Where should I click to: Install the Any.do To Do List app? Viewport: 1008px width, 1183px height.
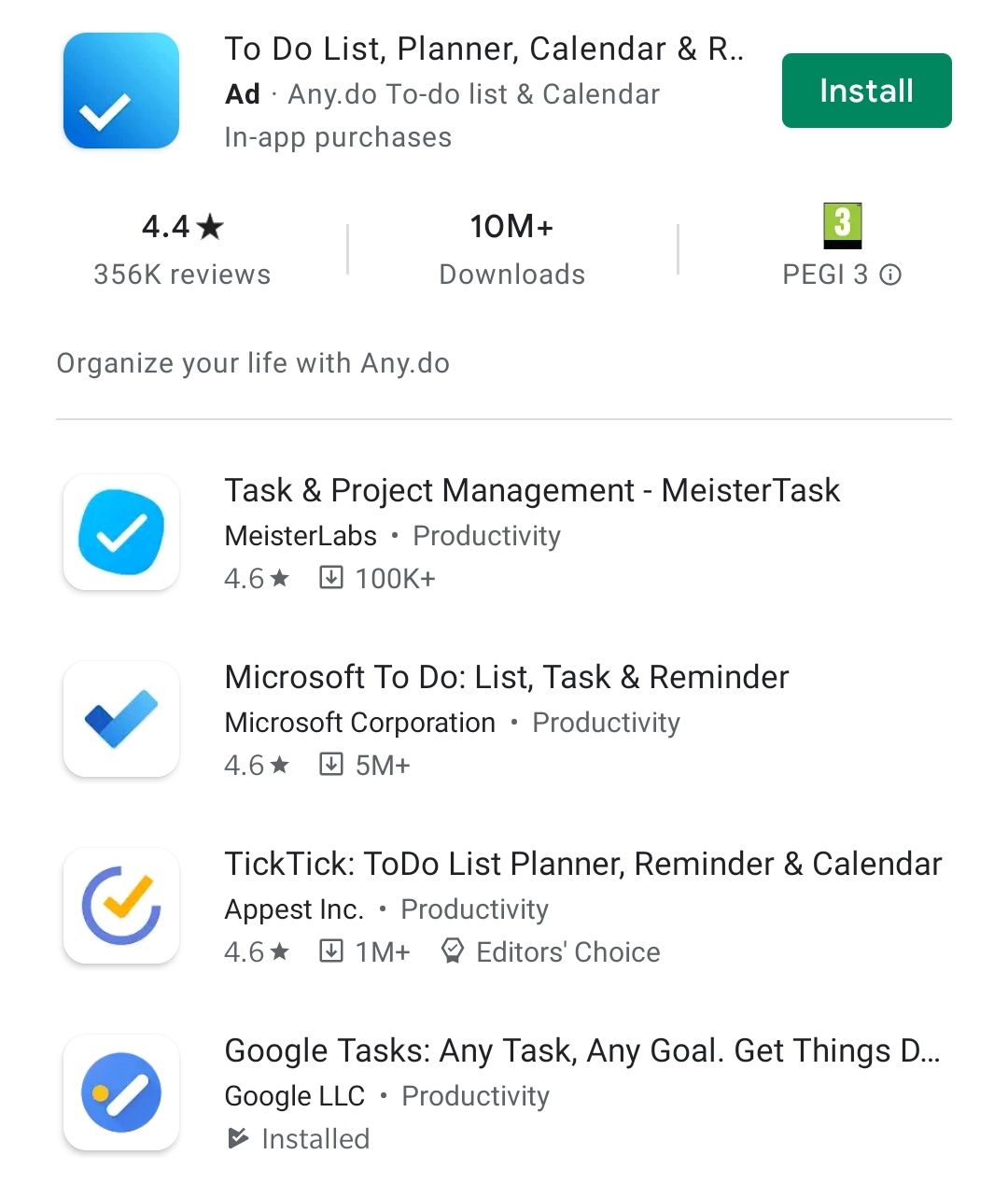[867, 91]
